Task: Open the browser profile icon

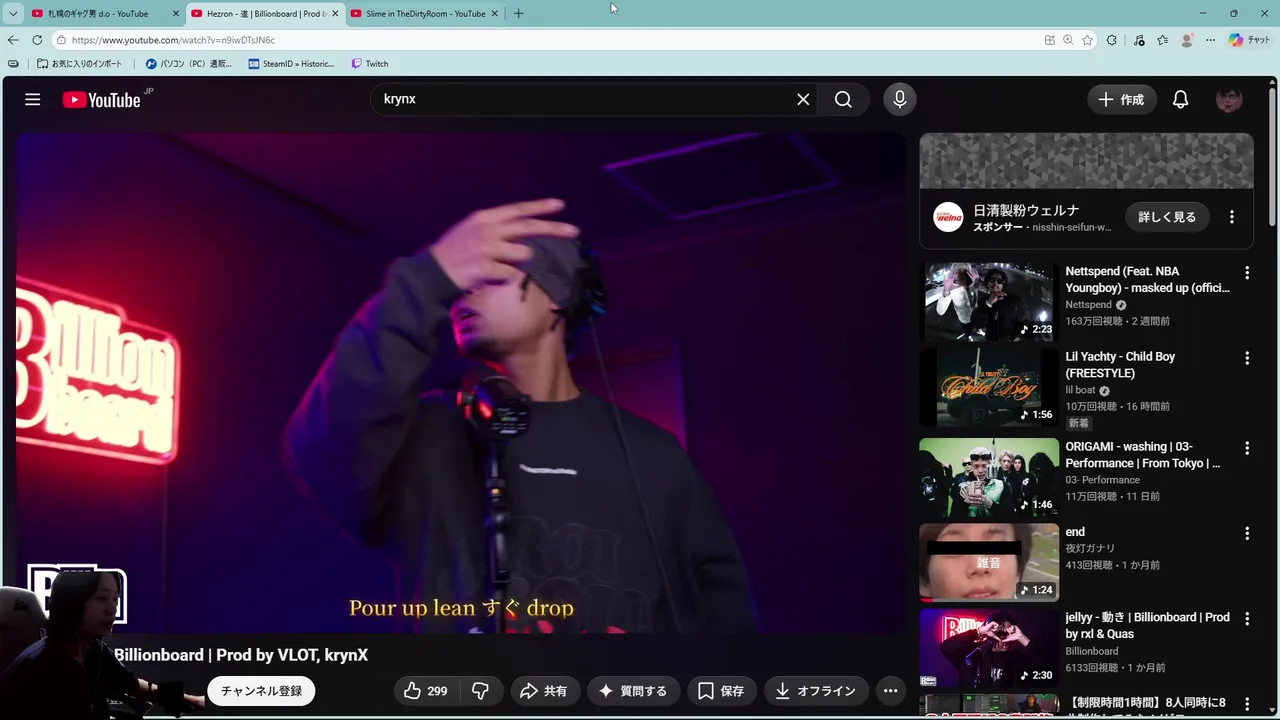Action: tap(1187, 40)
